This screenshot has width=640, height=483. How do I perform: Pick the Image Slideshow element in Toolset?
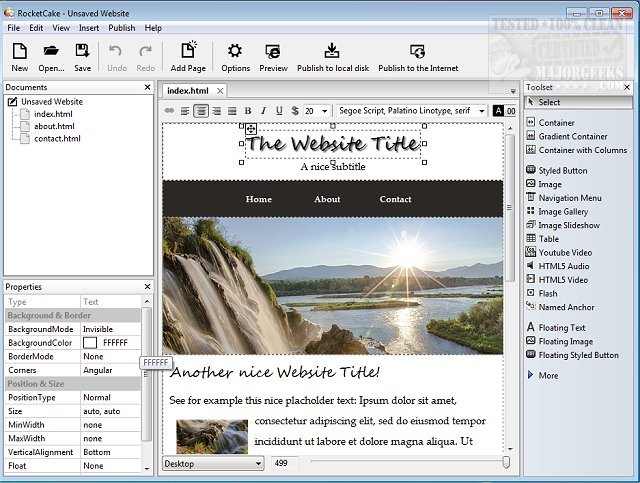point(569,225)
